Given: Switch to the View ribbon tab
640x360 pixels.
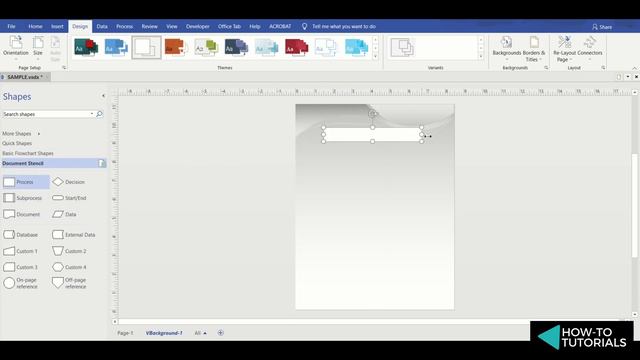Looking at the screenshot, I should click(x=172, y=27).
